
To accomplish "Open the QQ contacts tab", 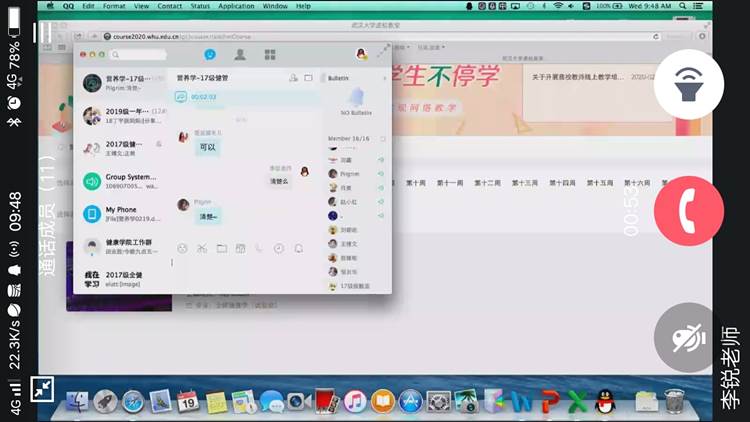I will tap(240, 55).
